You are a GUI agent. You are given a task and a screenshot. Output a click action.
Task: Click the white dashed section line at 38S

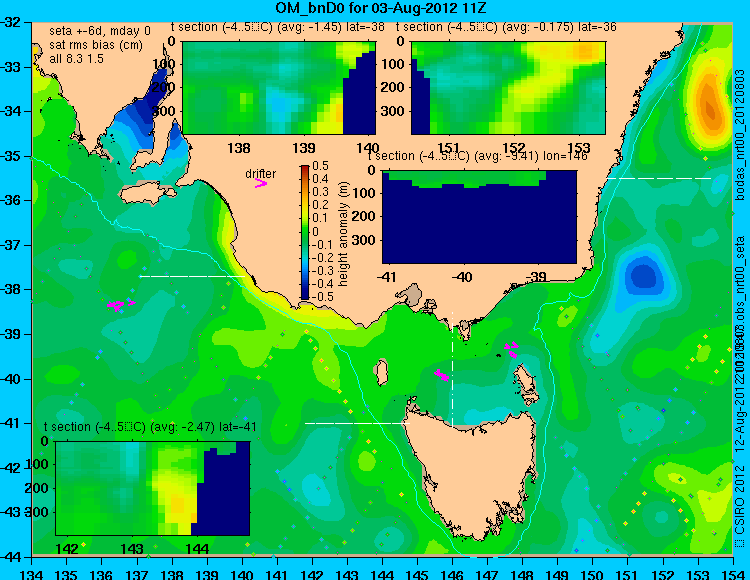192,276
